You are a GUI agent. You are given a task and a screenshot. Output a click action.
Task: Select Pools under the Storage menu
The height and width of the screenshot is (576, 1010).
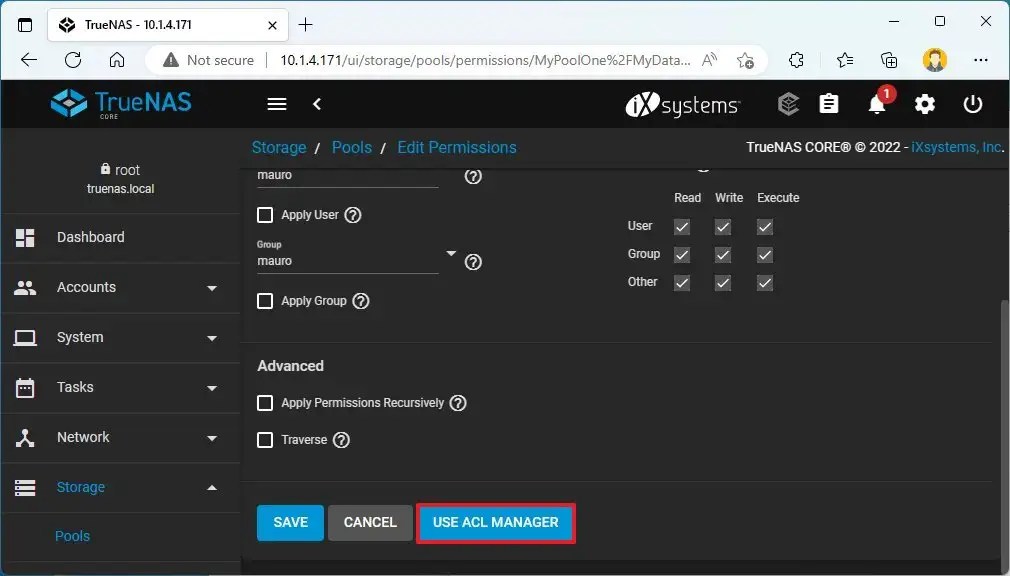point(72,536)
